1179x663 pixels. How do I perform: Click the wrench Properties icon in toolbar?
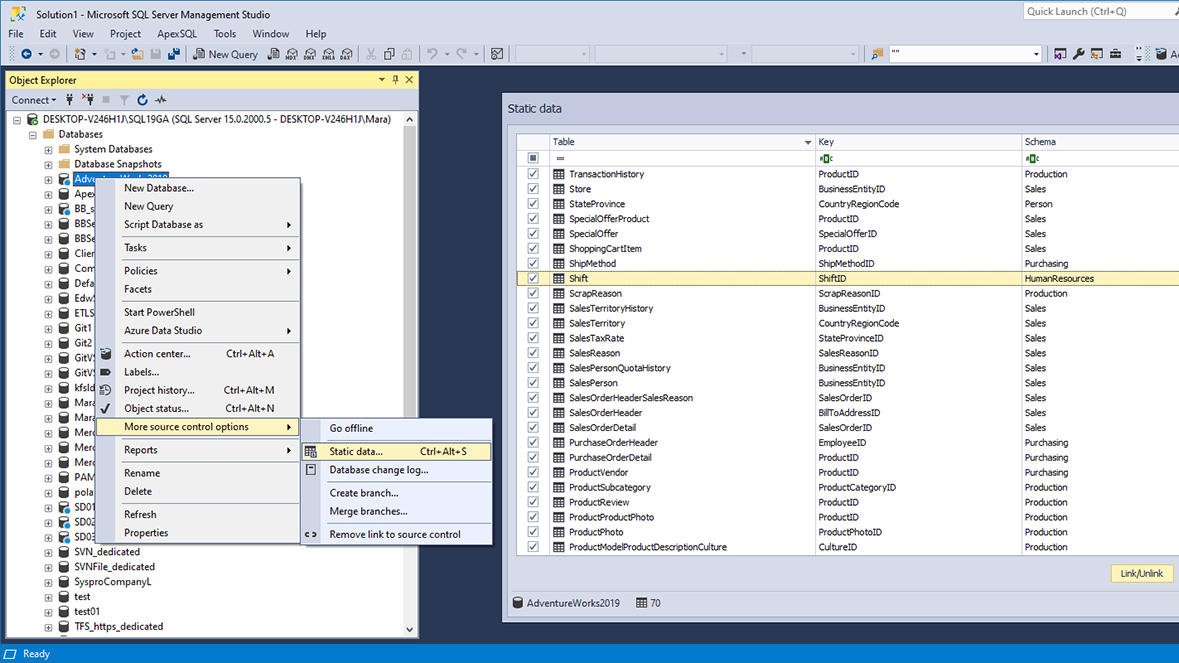(1078, 54)
